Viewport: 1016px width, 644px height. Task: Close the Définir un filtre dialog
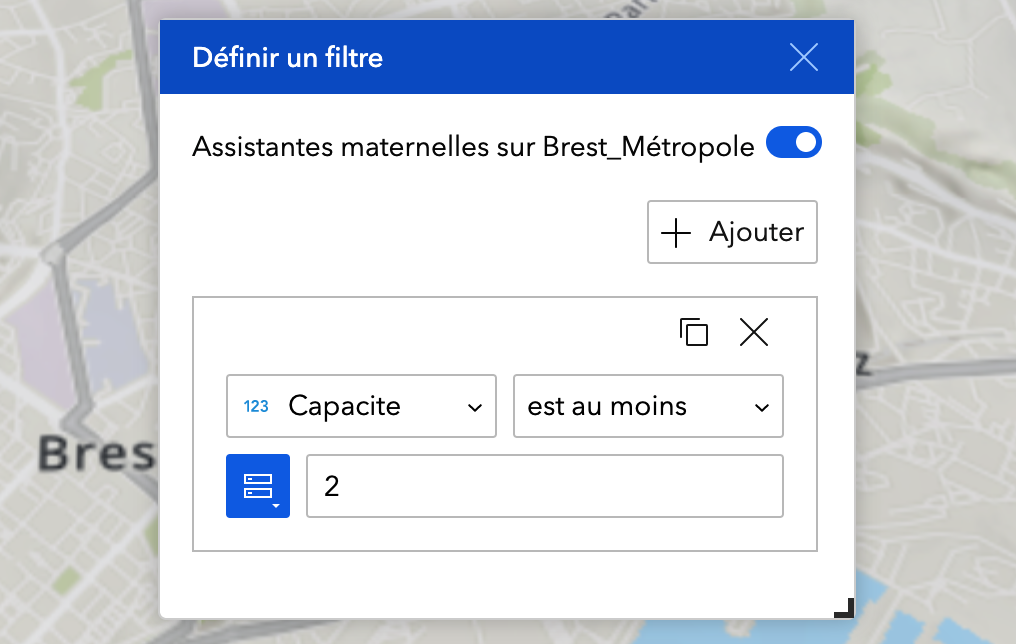(803, 57)
